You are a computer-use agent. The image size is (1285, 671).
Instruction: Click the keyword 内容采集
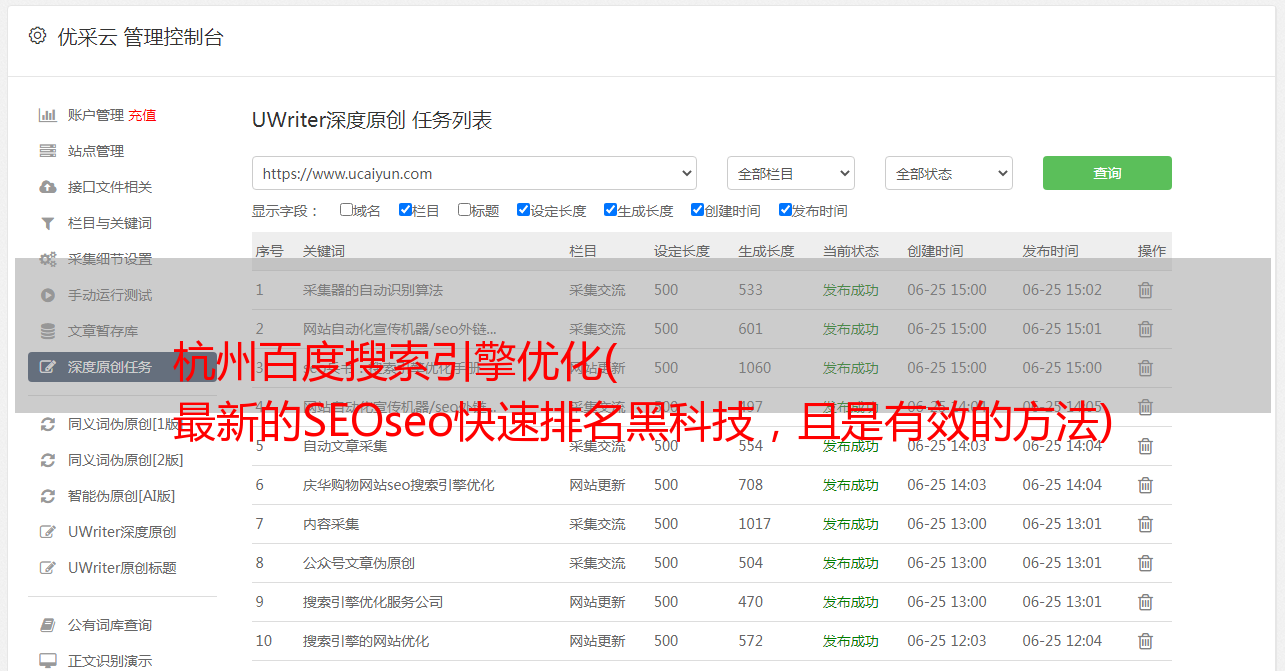point(331,524)
